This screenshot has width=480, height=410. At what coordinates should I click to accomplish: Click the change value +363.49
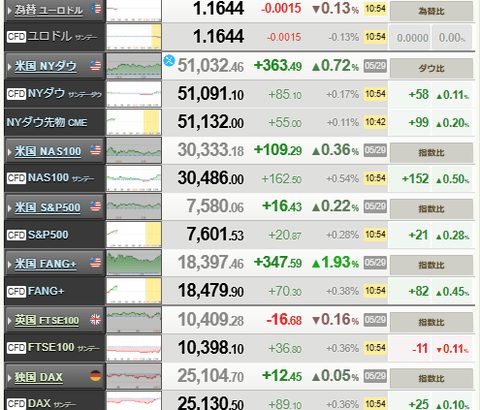point(278,65)
